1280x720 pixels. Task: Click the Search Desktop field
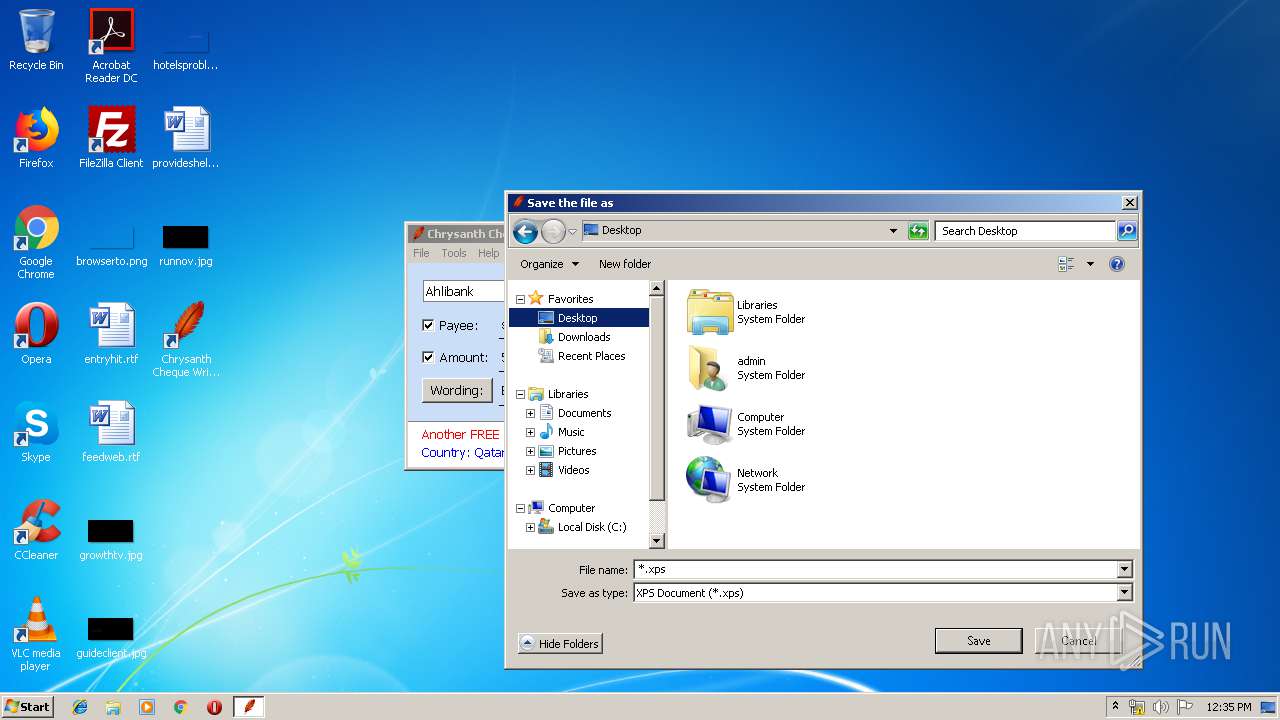coord(1025,231)
